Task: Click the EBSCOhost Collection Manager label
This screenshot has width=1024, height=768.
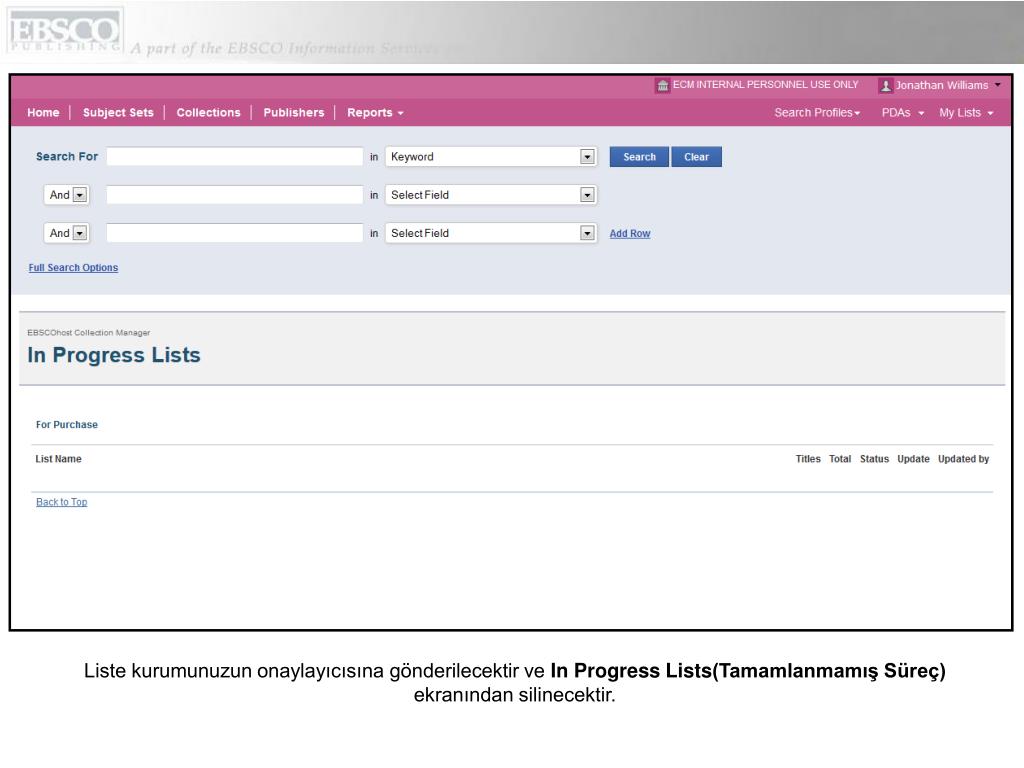Action: click(x=89, y=332)
